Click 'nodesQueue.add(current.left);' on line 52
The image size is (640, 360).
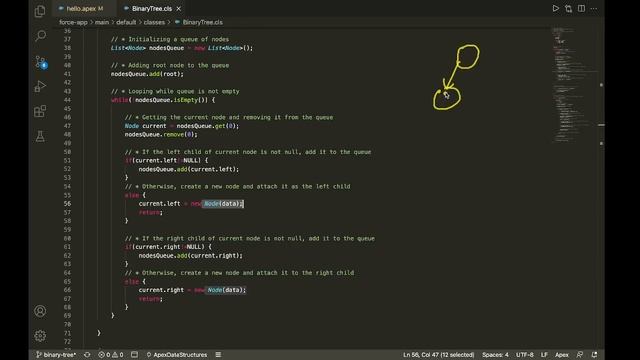189,169
